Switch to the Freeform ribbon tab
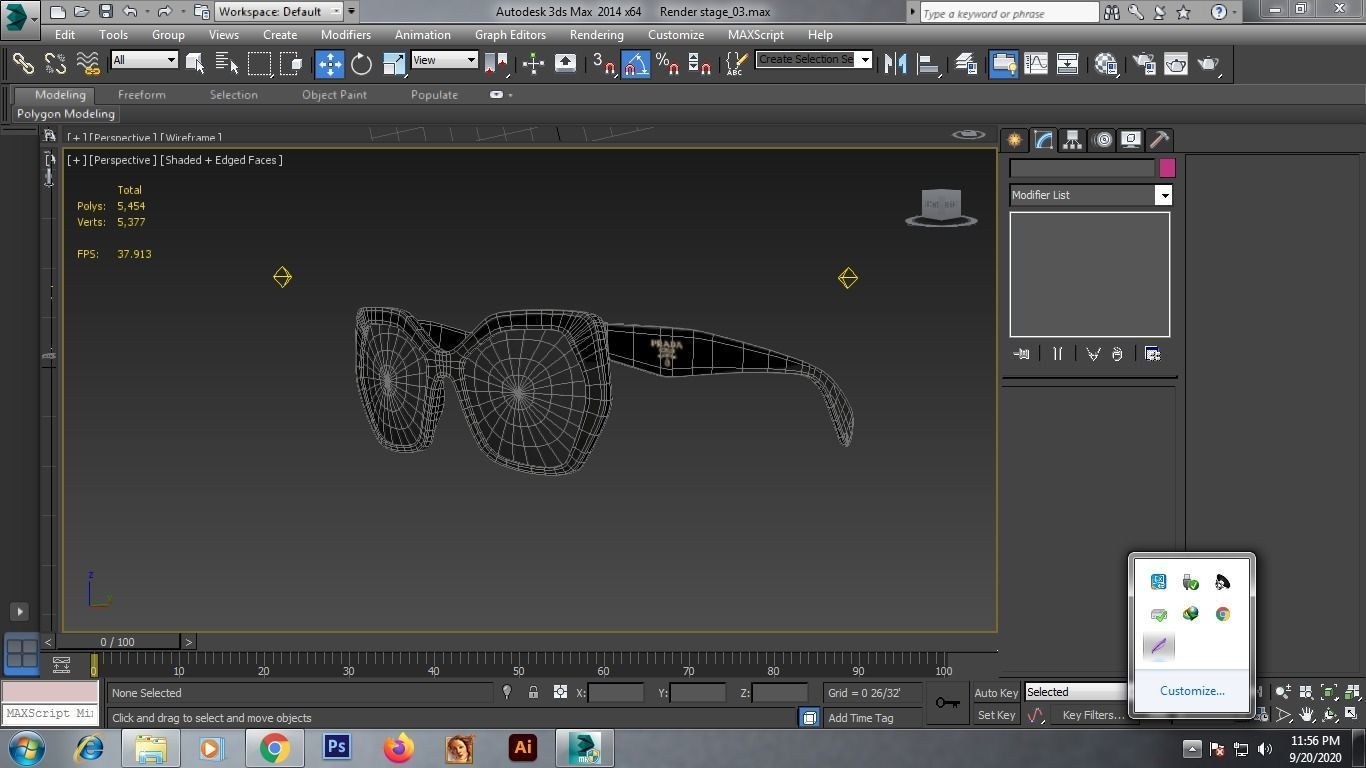Viewport: 1366px width, 768px height. click(x=142, y=95)
